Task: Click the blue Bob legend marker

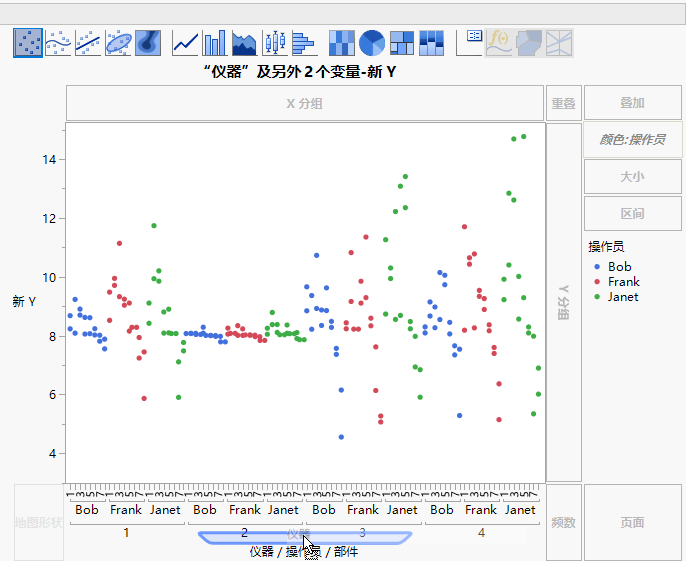Action: 597,267
